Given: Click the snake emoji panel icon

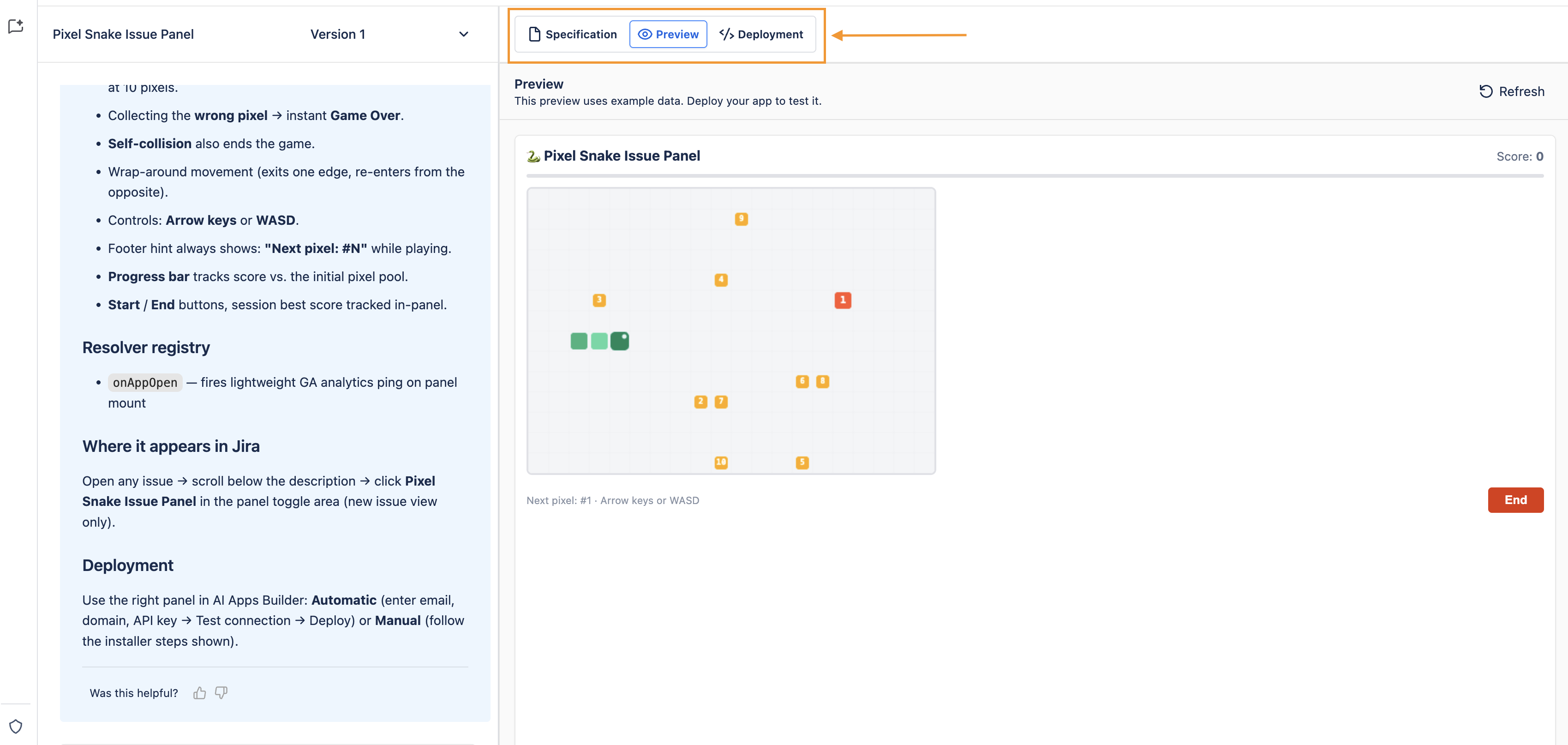Looking at the screenshot, I should click(533, 156).
